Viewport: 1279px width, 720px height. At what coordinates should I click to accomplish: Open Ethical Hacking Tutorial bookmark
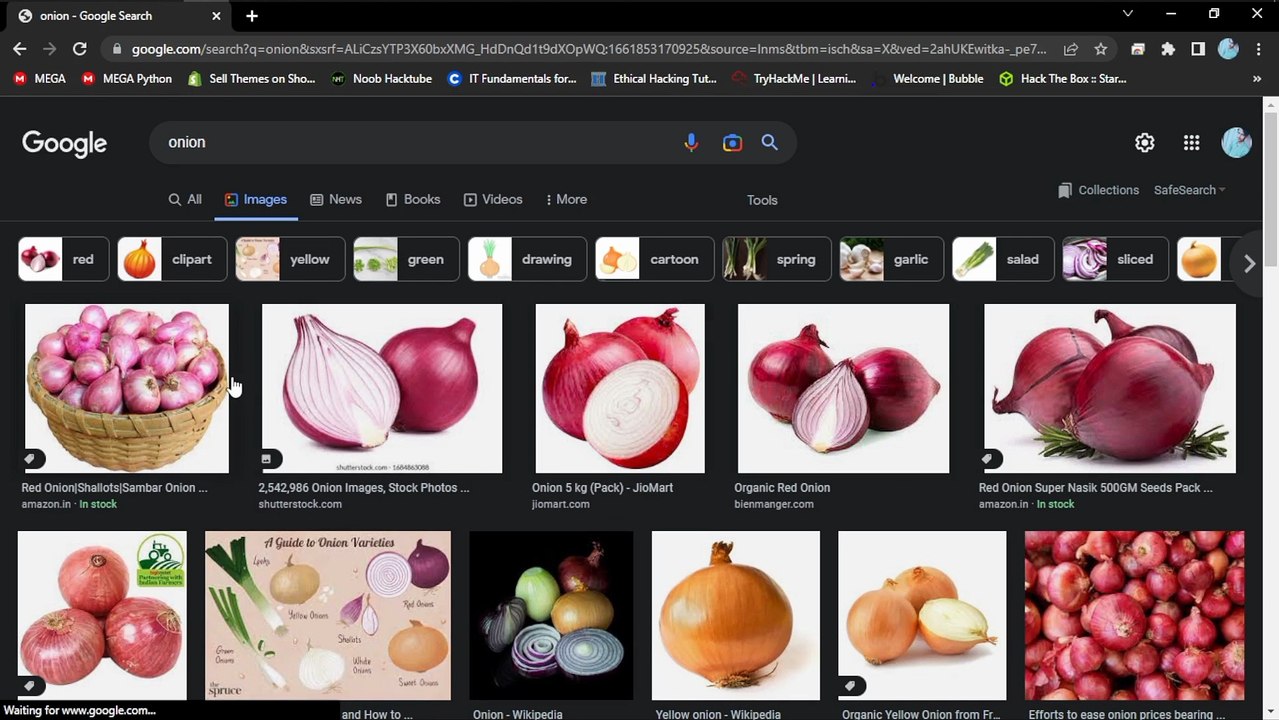coord(655,78)
